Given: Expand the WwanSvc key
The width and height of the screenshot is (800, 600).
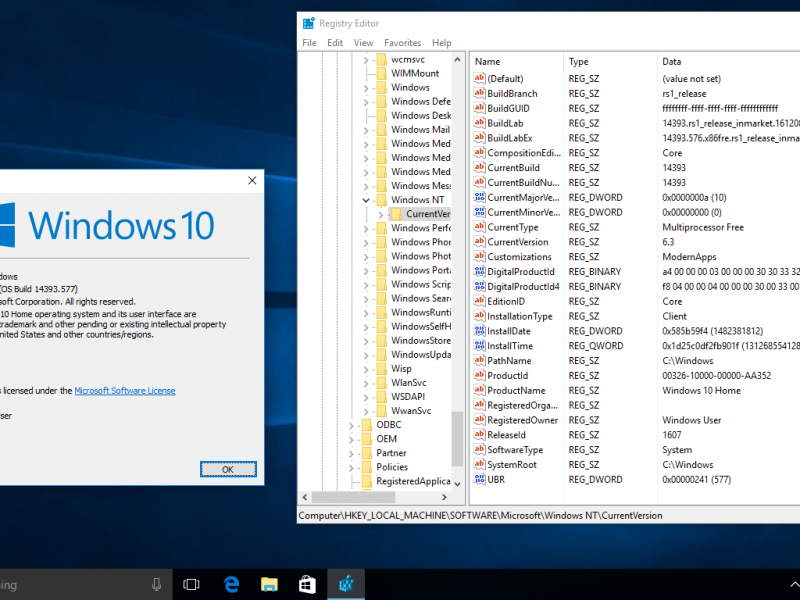Looking at the screenshot, I should [x=366, y=411].
